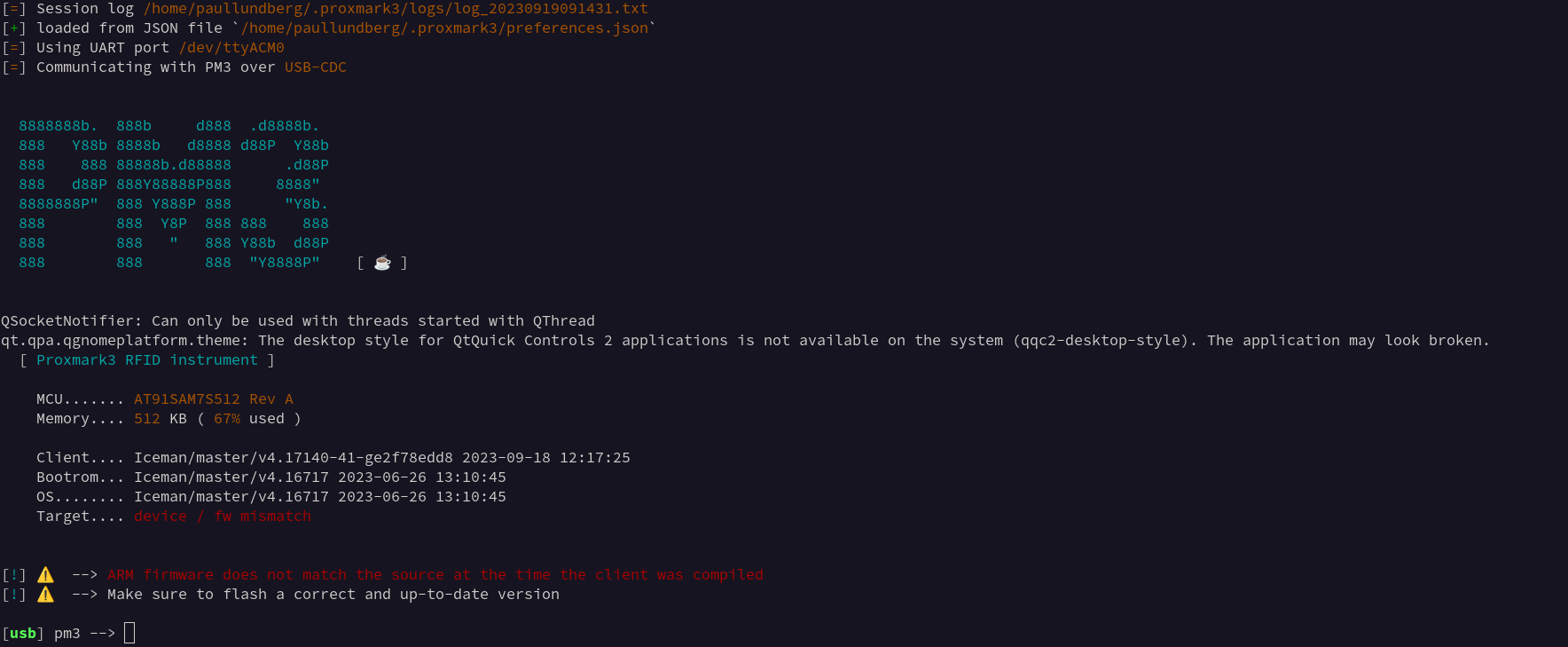Click the Proxmark3 RFID instrument heading
Screen dimensions: 1568x647
coord(147,360)
